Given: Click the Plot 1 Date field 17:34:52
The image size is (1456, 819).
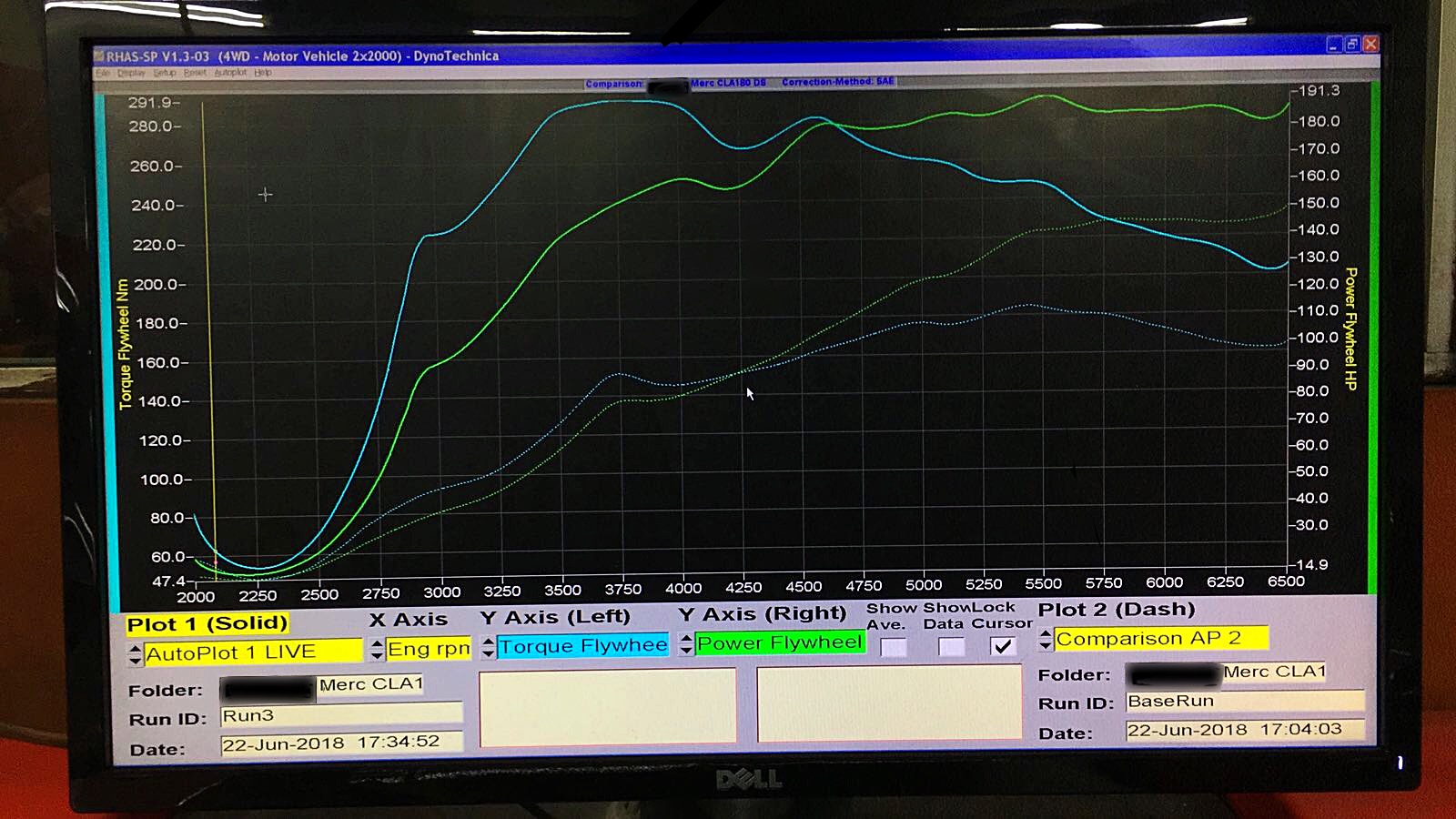Looking at the screenshot, I should 341,743.
